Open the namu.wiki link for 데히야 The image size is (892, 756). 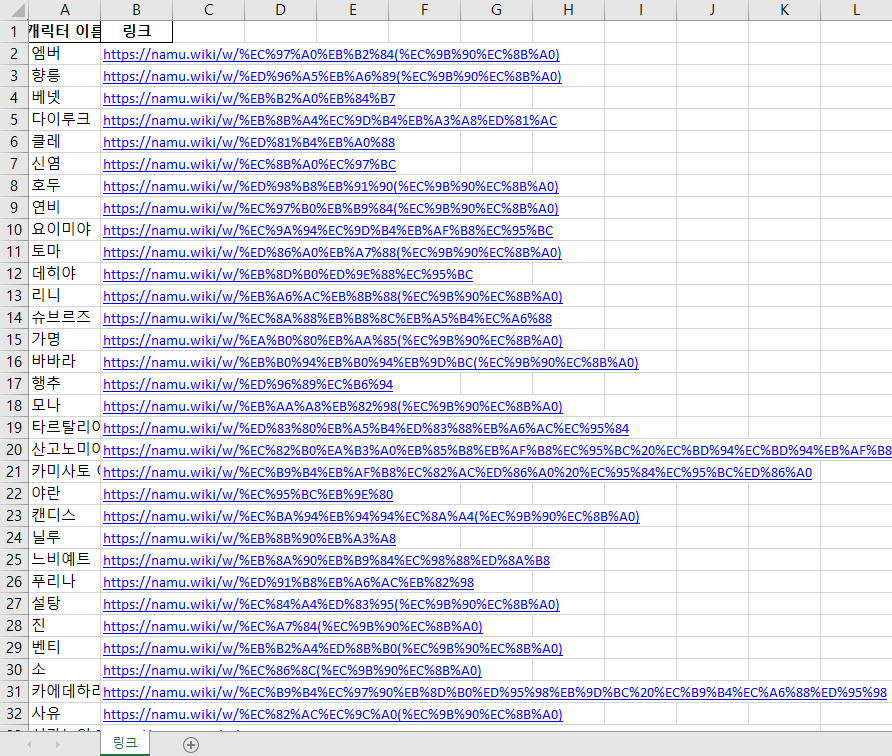click(288, 274)
